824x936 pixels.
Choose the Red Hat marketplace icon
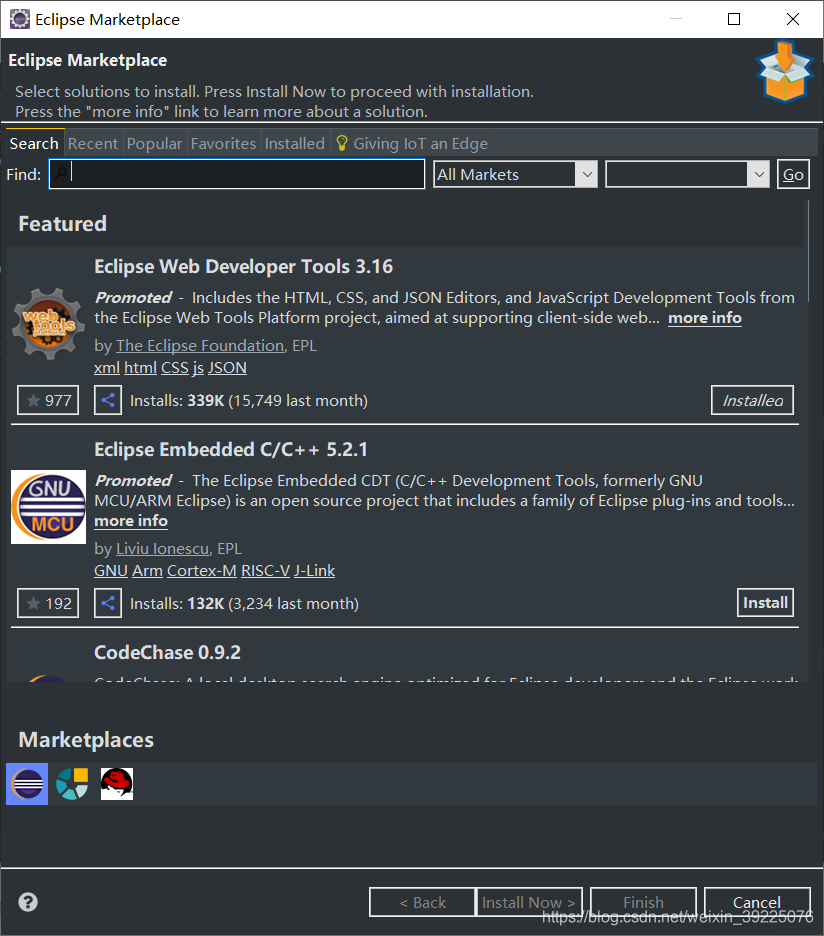(x=117, y=784)
